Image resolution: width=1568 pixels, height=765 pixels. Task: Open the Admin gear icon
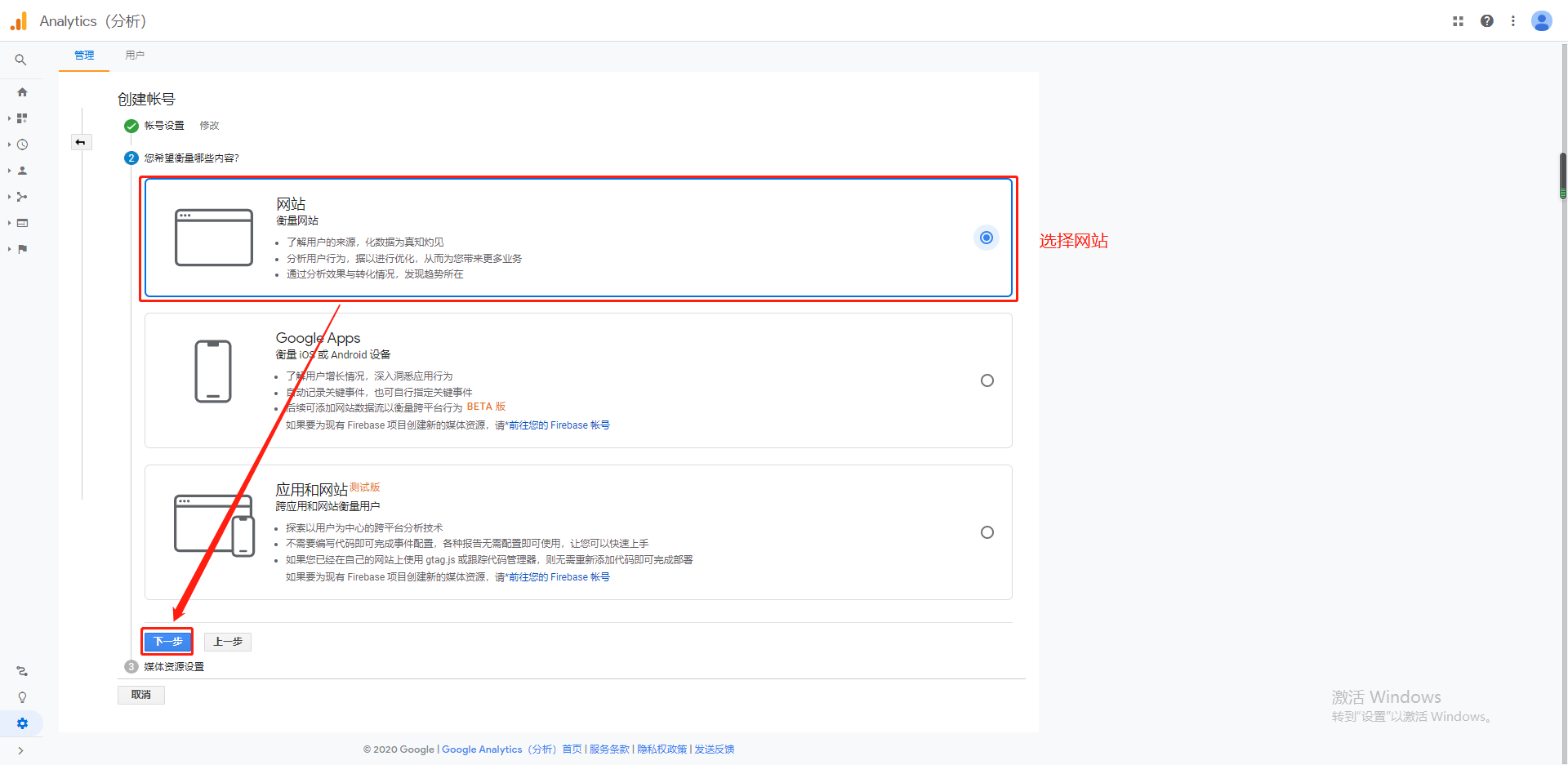[x=22, y=723]
